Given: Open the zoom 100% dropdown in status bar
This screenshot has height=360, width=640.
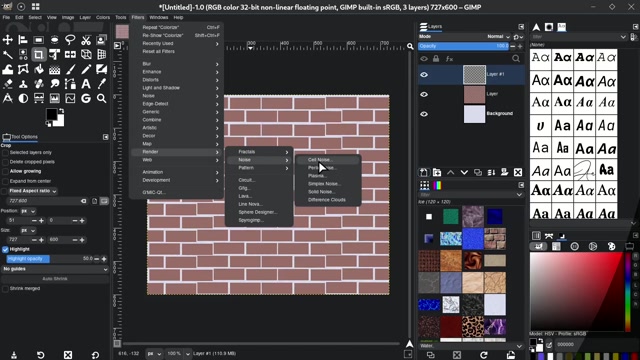Looking at the screenshot, I should click(x=179, y=353).
